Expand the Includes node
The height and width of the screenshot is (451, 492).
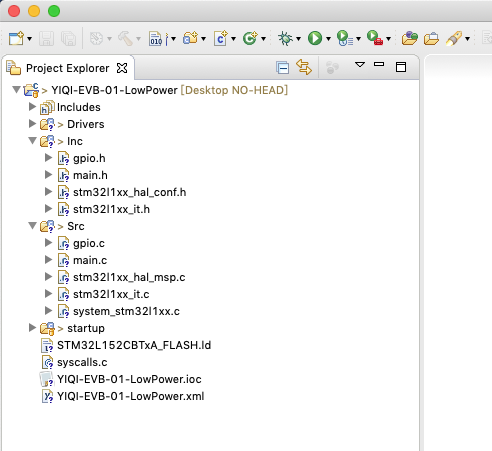tap(32, 107)
